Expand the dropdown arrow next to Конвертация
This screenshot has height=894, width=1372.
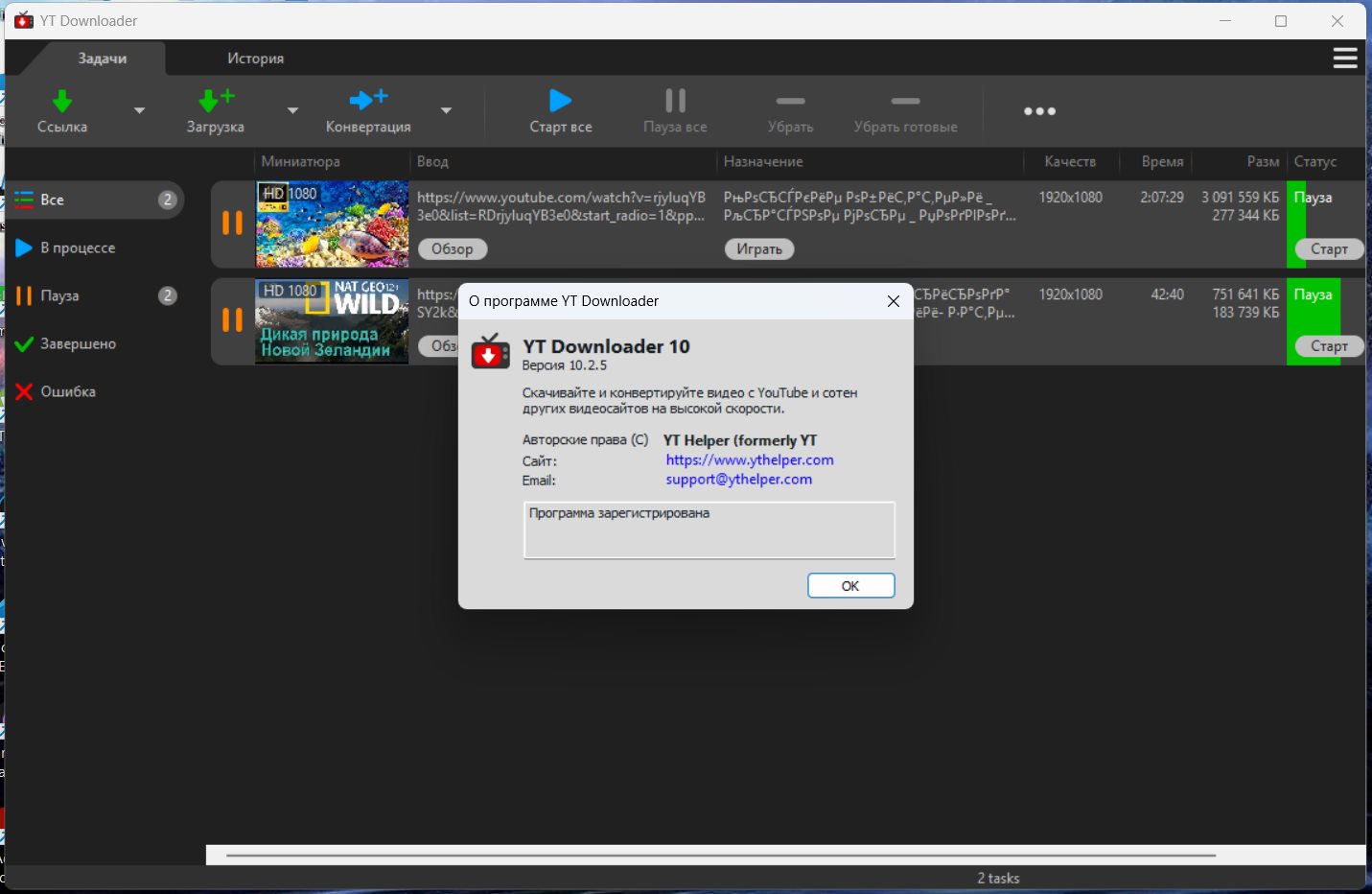click(x=446, y=111)
